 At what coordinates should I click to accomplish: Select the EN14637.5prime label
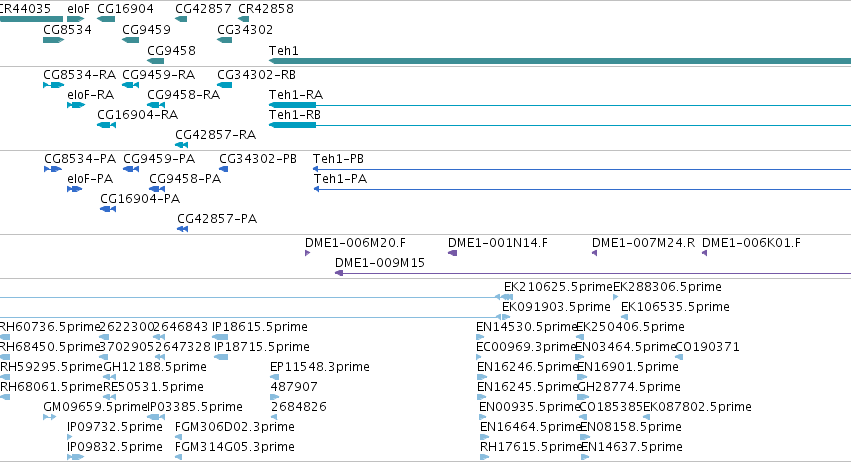(x=632, y=447)
